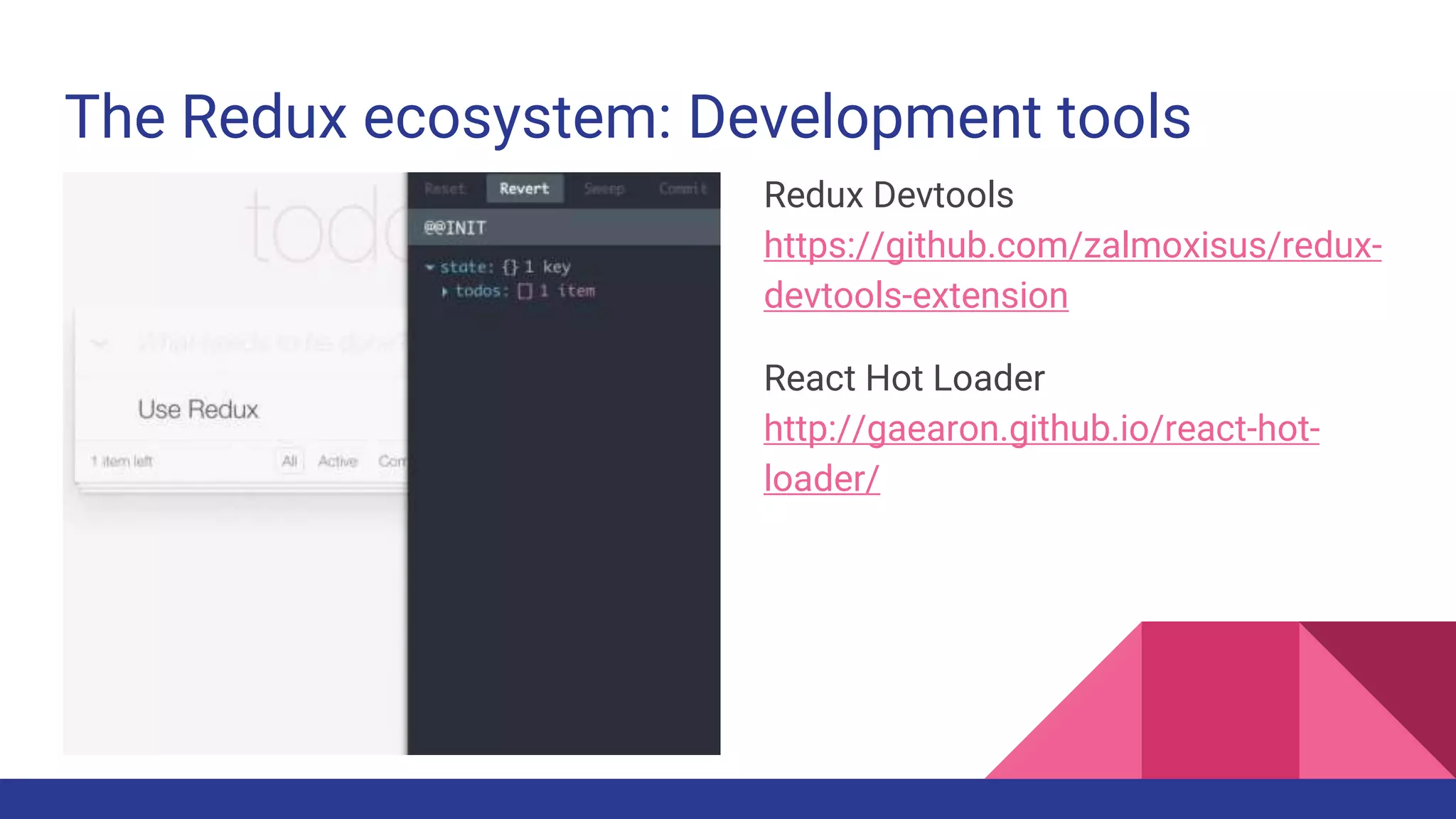
Task: Click the toggle-all chevron in todo input
Action: (x=100, y=344)
